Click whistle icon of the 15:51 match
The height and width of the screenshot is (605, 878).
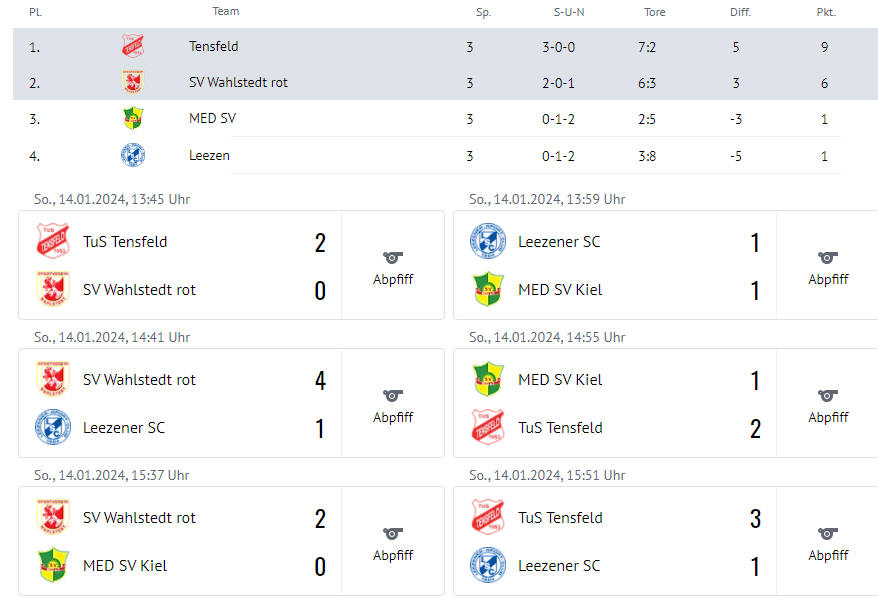(828, 533)
